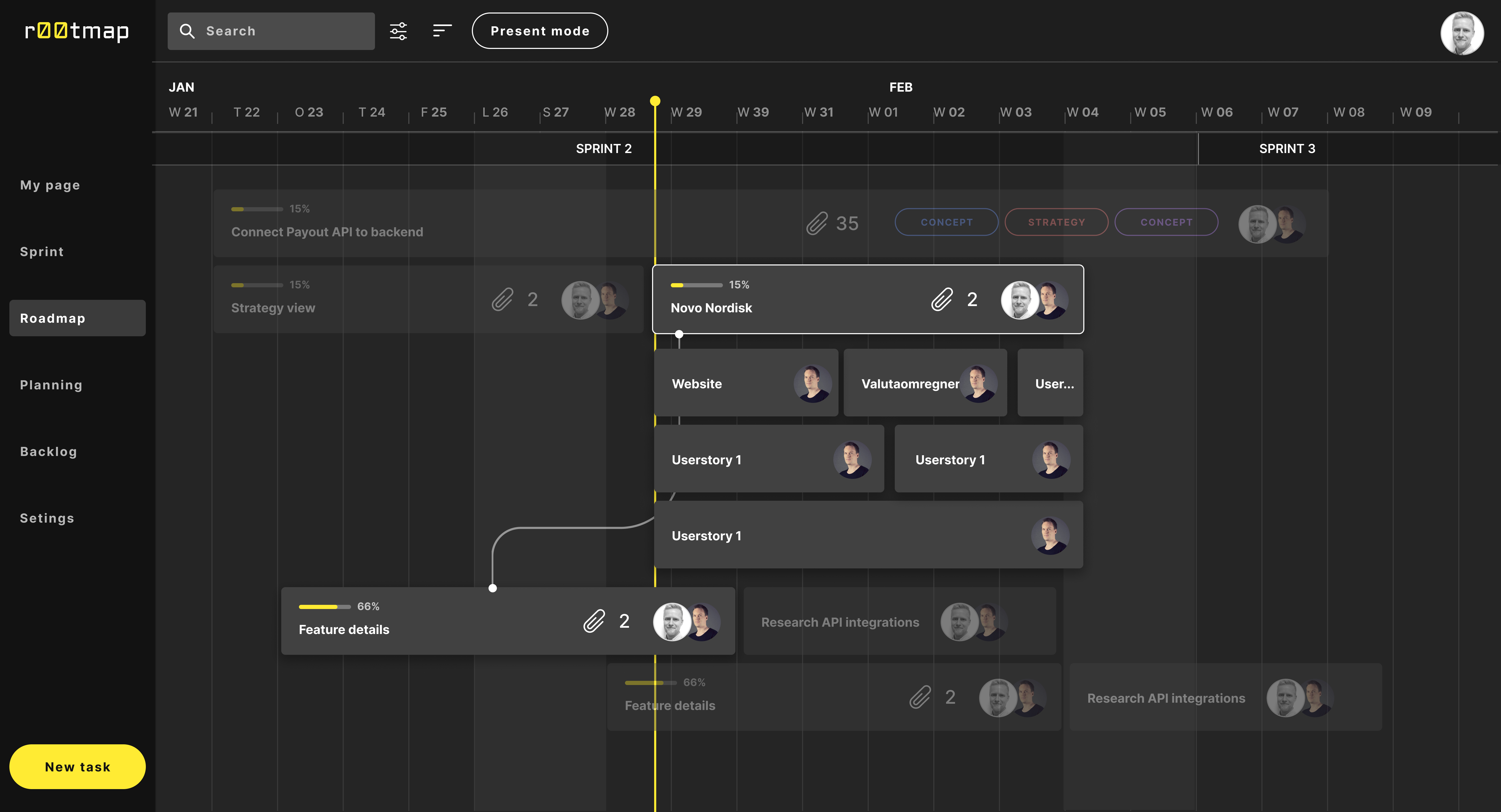The image size is (1501, 812).
Task: Click the W 09 column label
Action: 1416,112
